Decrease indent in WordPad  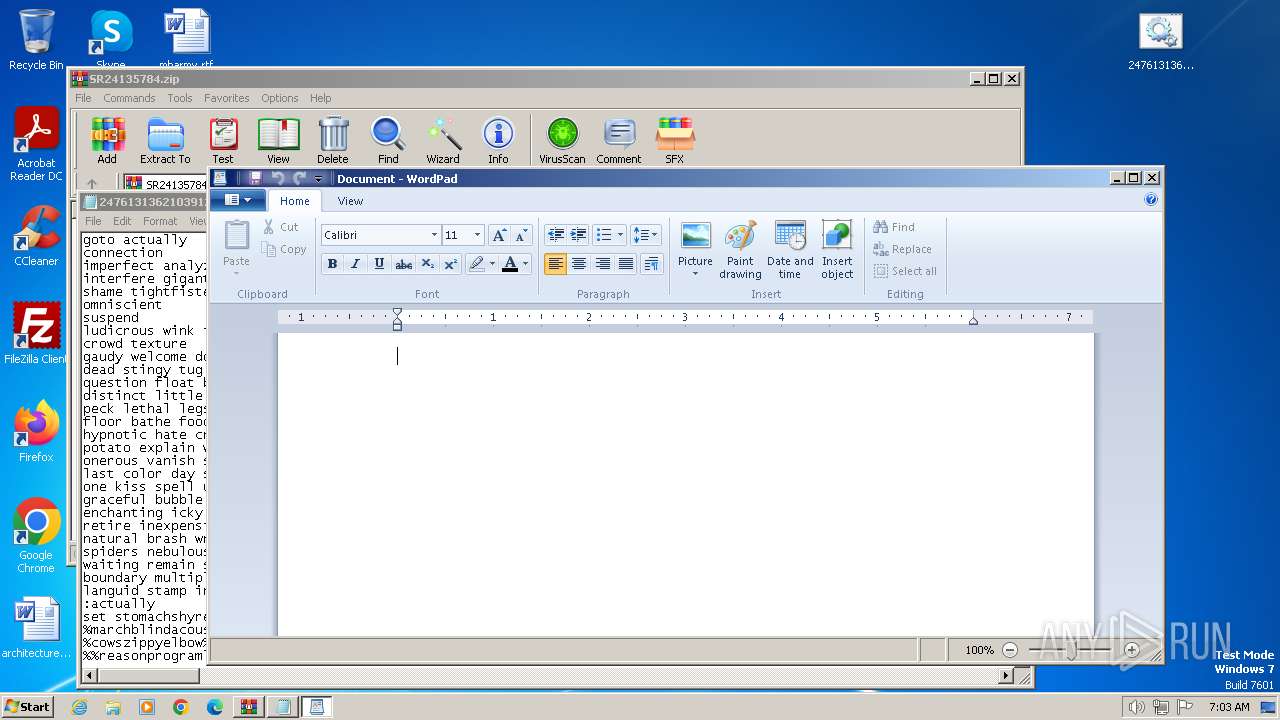pos(555,235)
